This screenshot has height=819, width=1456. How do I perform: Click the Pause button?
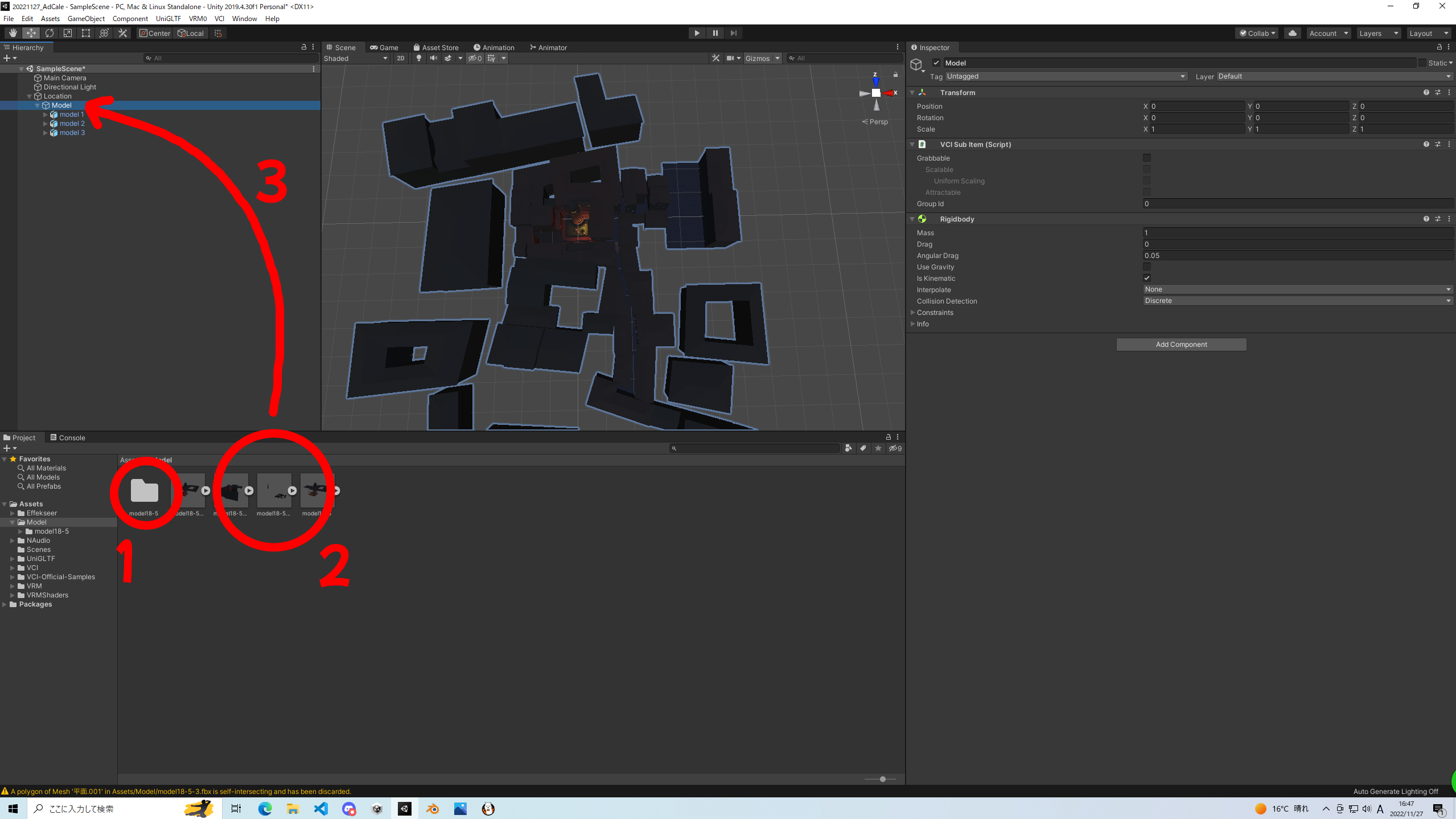715,33
